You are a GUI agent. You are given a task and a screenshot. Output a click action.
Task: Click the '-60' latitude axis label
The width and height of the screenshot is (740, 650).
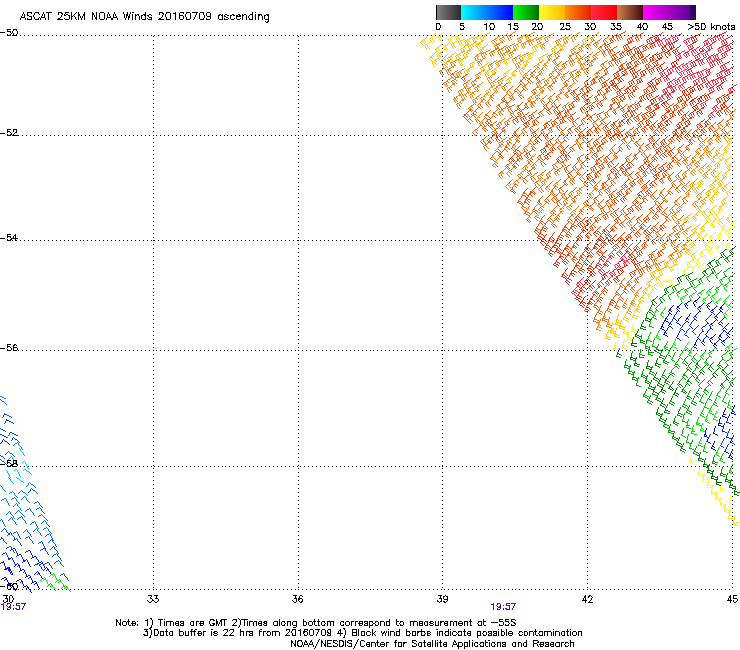click(9, 586)
